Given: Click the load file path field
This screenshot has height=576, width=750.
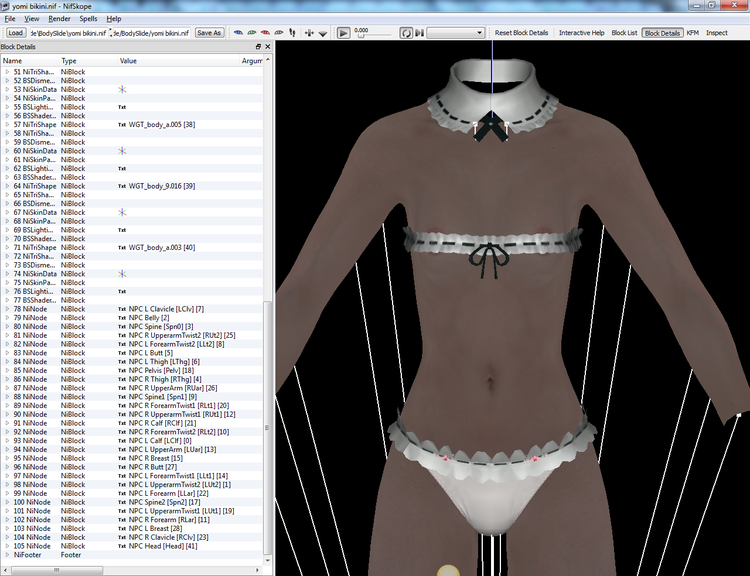Looking at the screenshot, I should click(68, 33).
